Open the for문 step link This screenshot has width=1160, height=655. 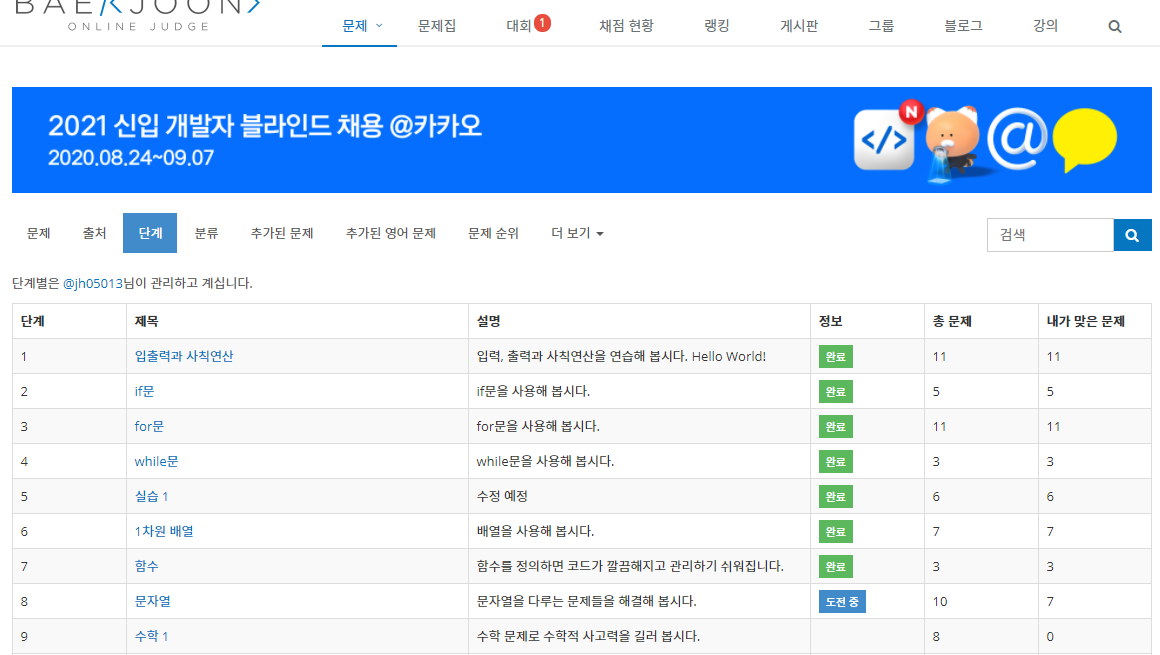tap(149, 426)
